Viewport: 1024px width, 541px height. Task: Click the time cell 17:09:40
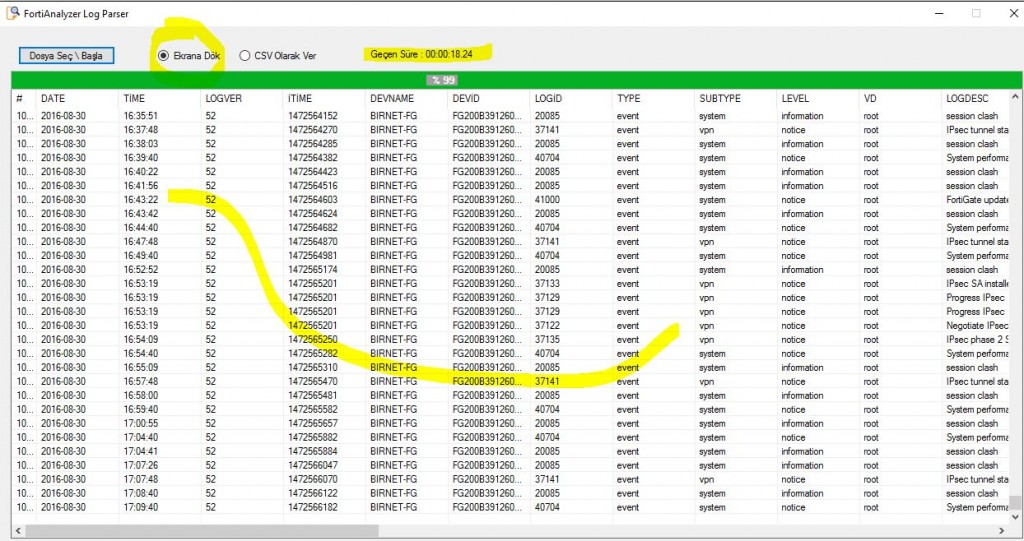[140, 507]
